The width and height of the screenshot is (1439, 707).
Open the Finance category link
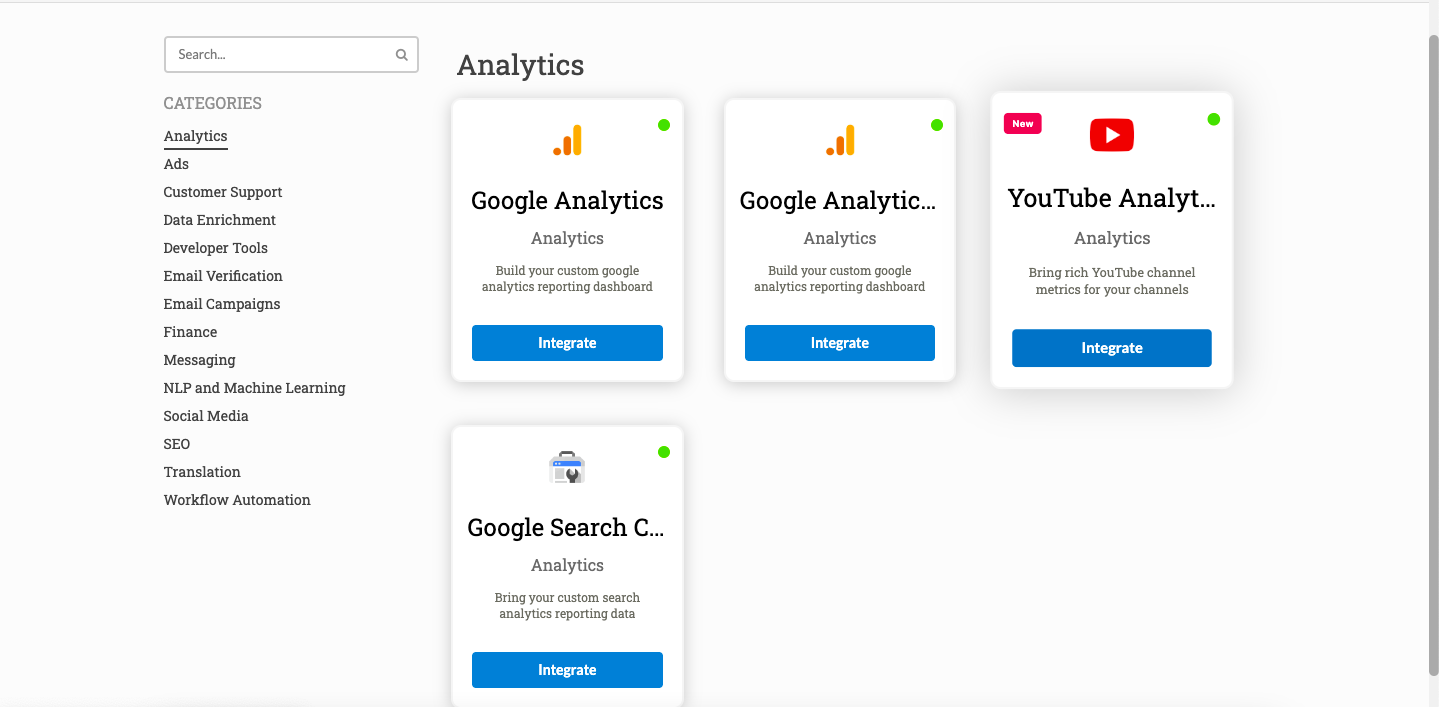coord(190,332)
